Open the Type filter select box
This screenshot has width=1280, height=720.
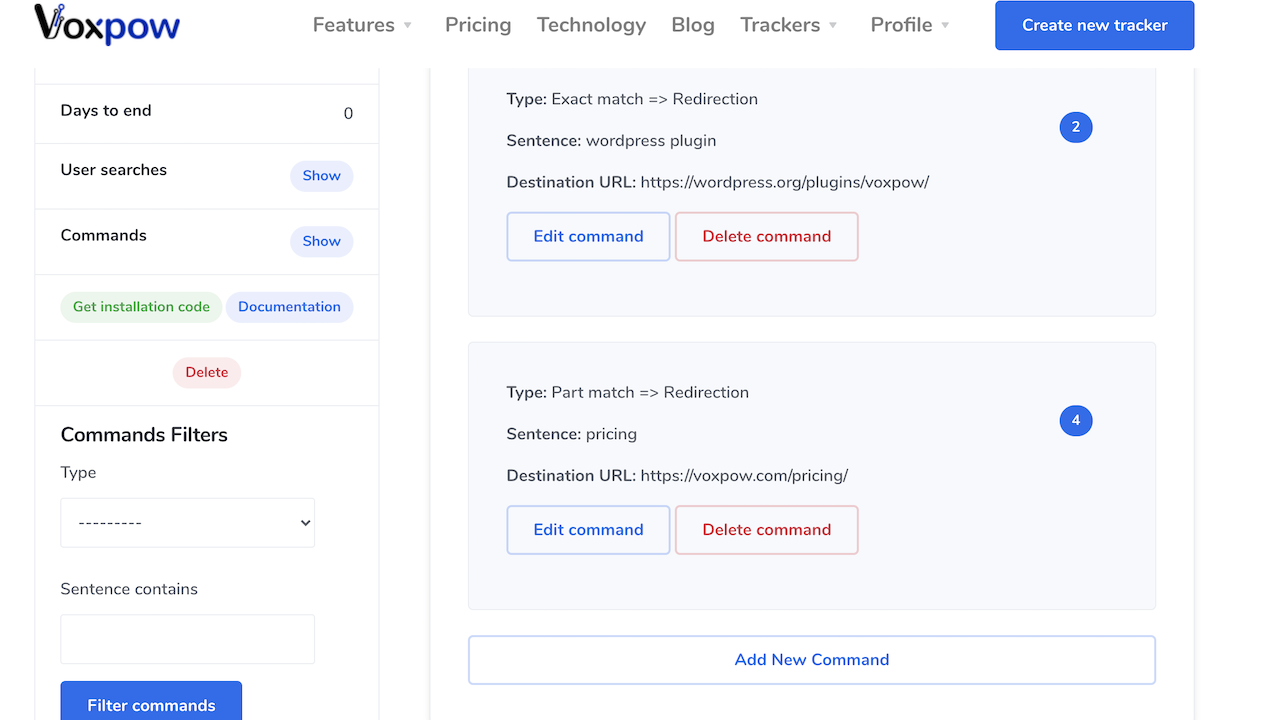(188, 523)
